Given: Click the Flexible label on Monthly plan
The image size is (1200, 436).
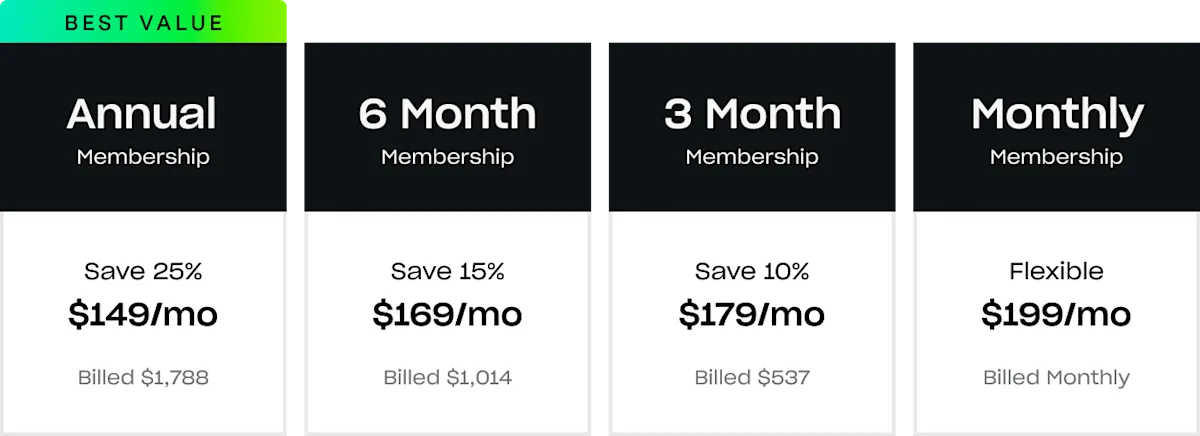Looking at the screenshot, I should point(1056,271).
